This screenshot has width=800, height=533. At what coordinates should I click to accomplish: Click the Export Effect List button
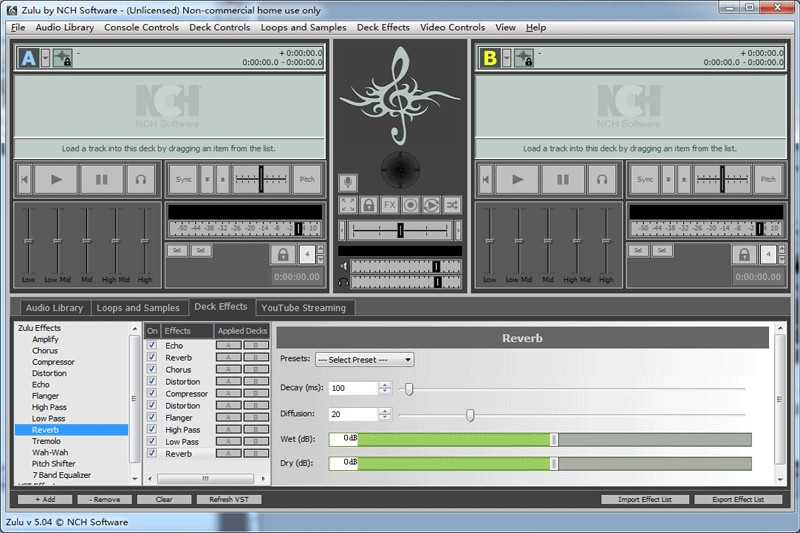pos(738,499)
